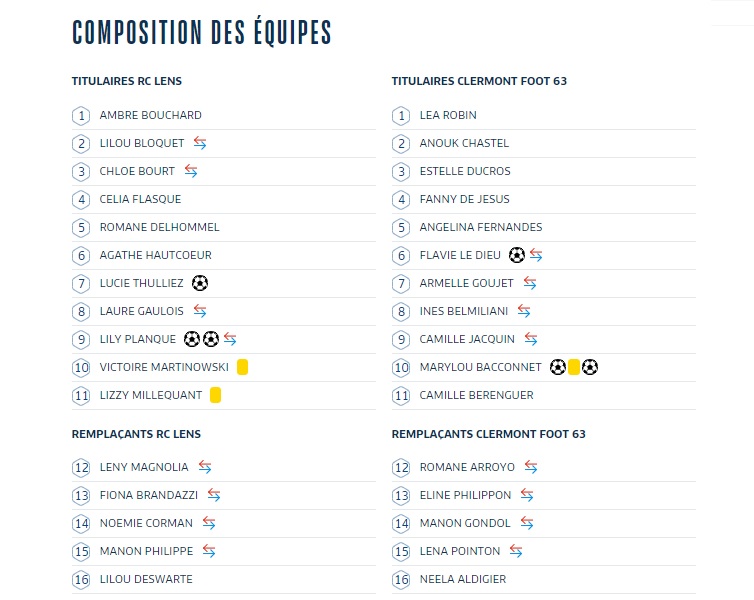The height and width of the screenshot is (600, 754).
Task: Click the Remplaçants Clermont Foot 63 heading
Action: pyautogui.click(x=488, y=434)
